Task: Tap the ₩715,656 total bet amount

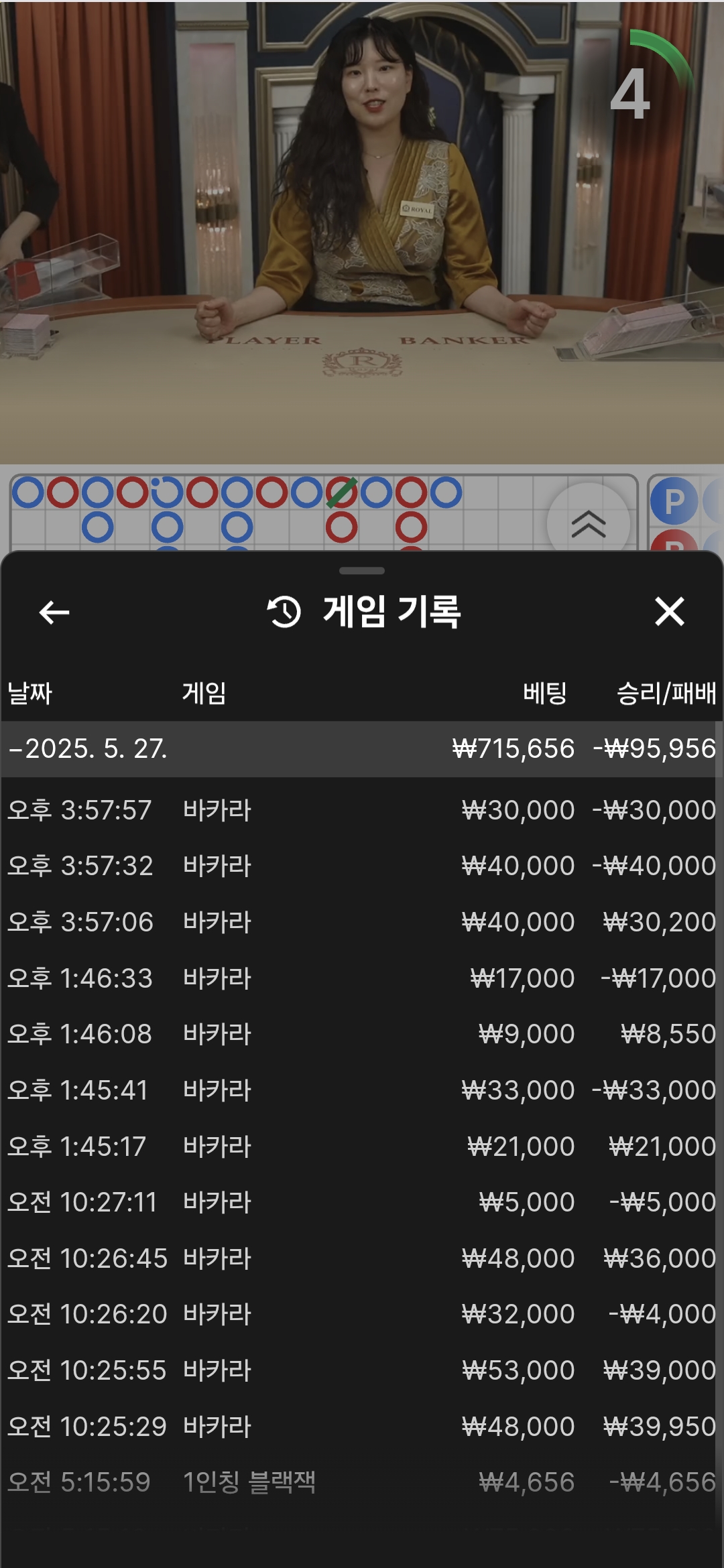Action: pos(514,748)
